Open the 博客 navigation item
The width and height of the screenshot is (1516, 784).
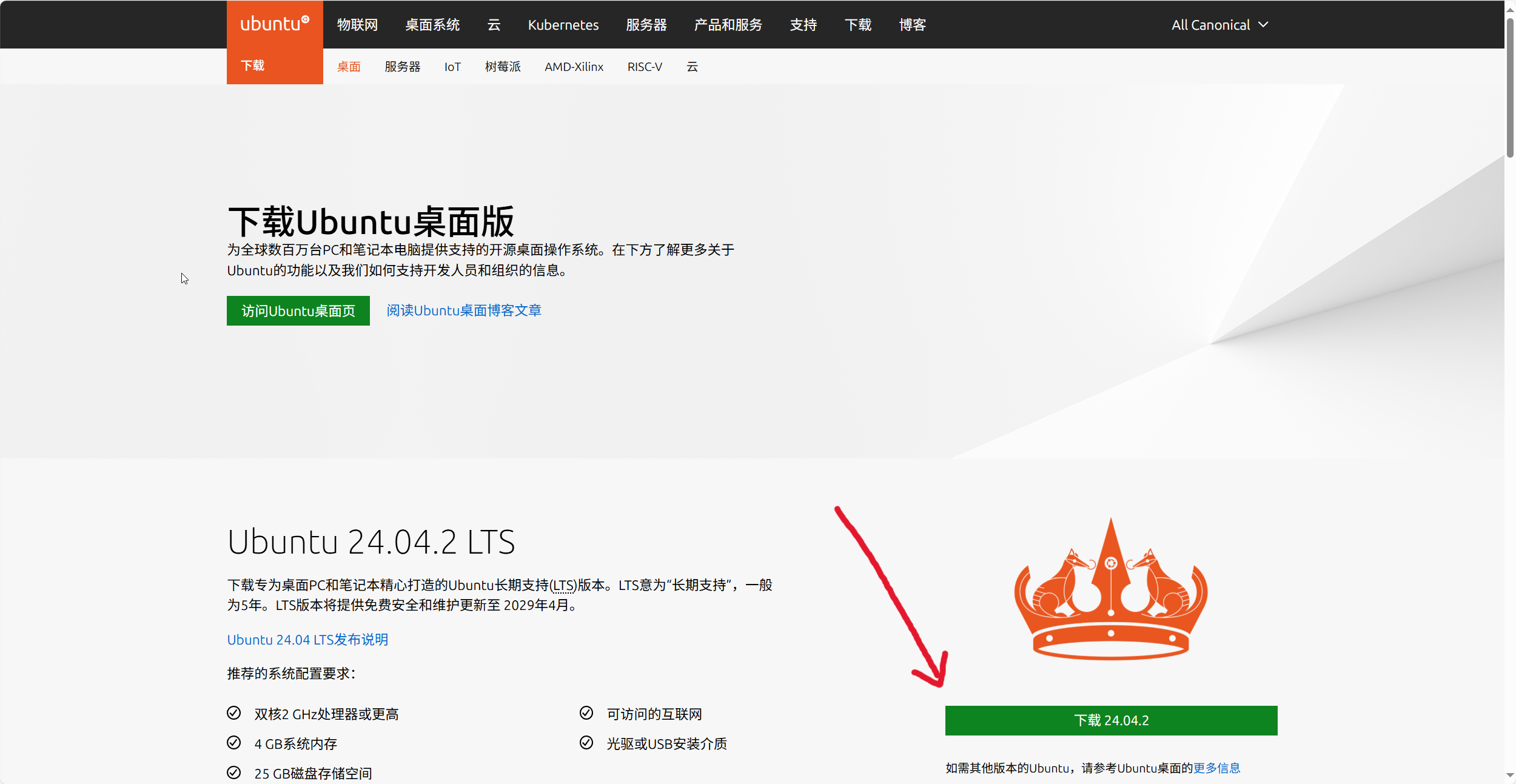pos(913,25)
